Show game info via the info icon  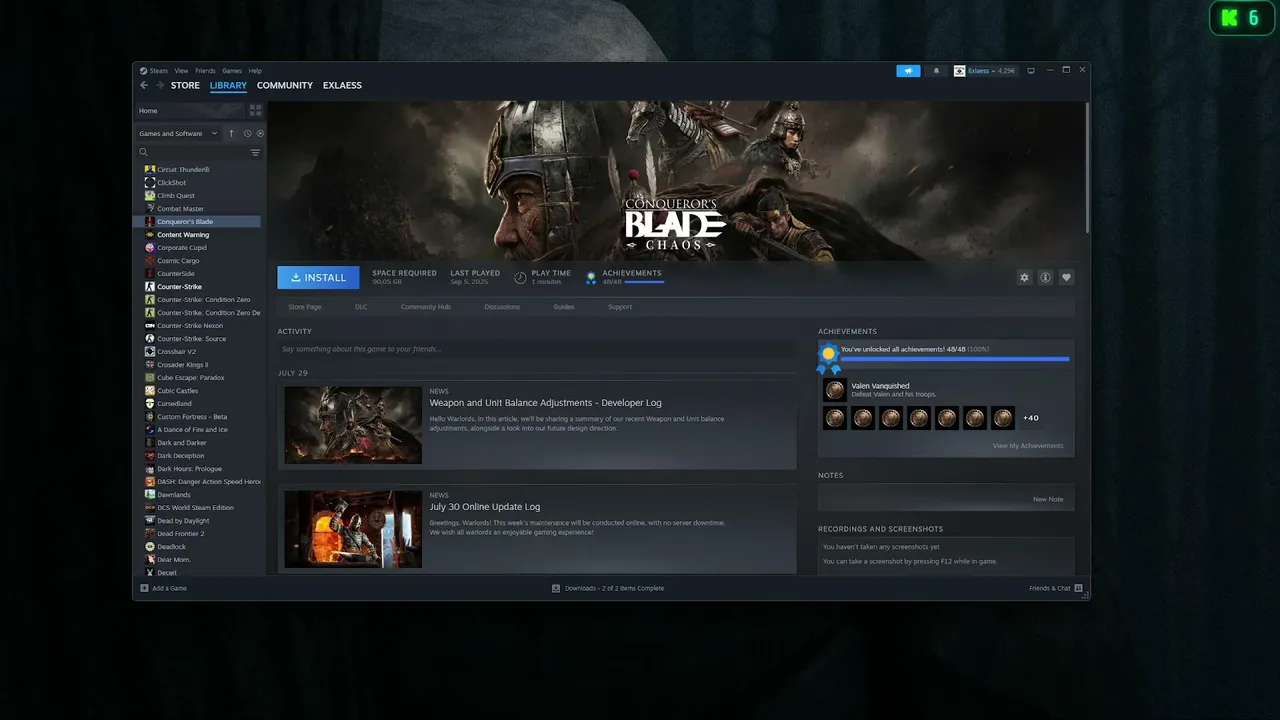(x=1045, y=277)
